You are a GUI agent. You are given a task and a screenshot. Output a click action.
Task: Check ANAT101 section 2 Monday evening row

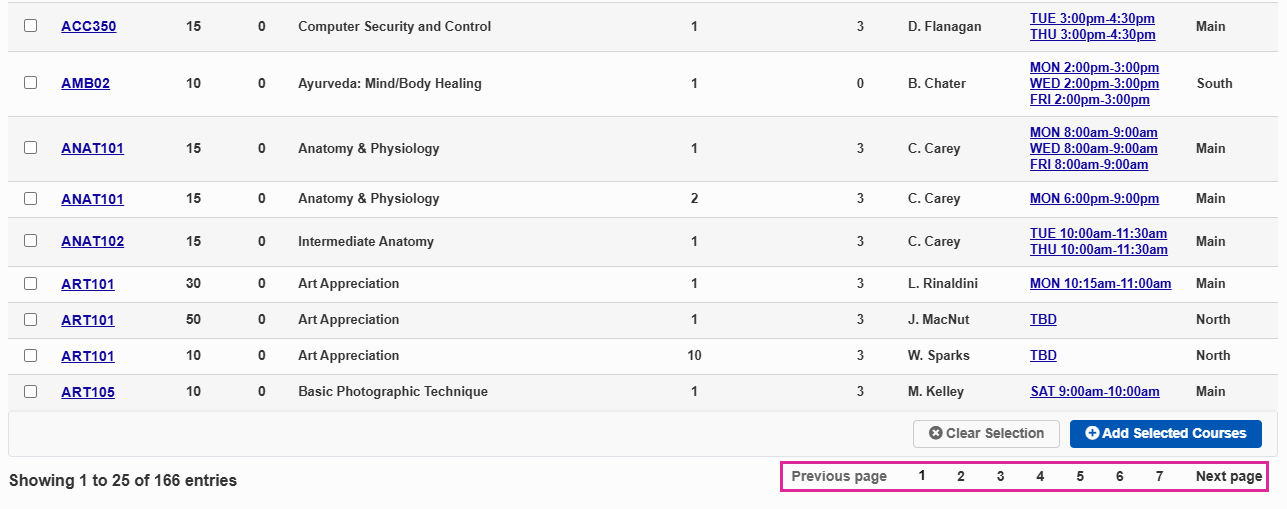coord(30,198)
